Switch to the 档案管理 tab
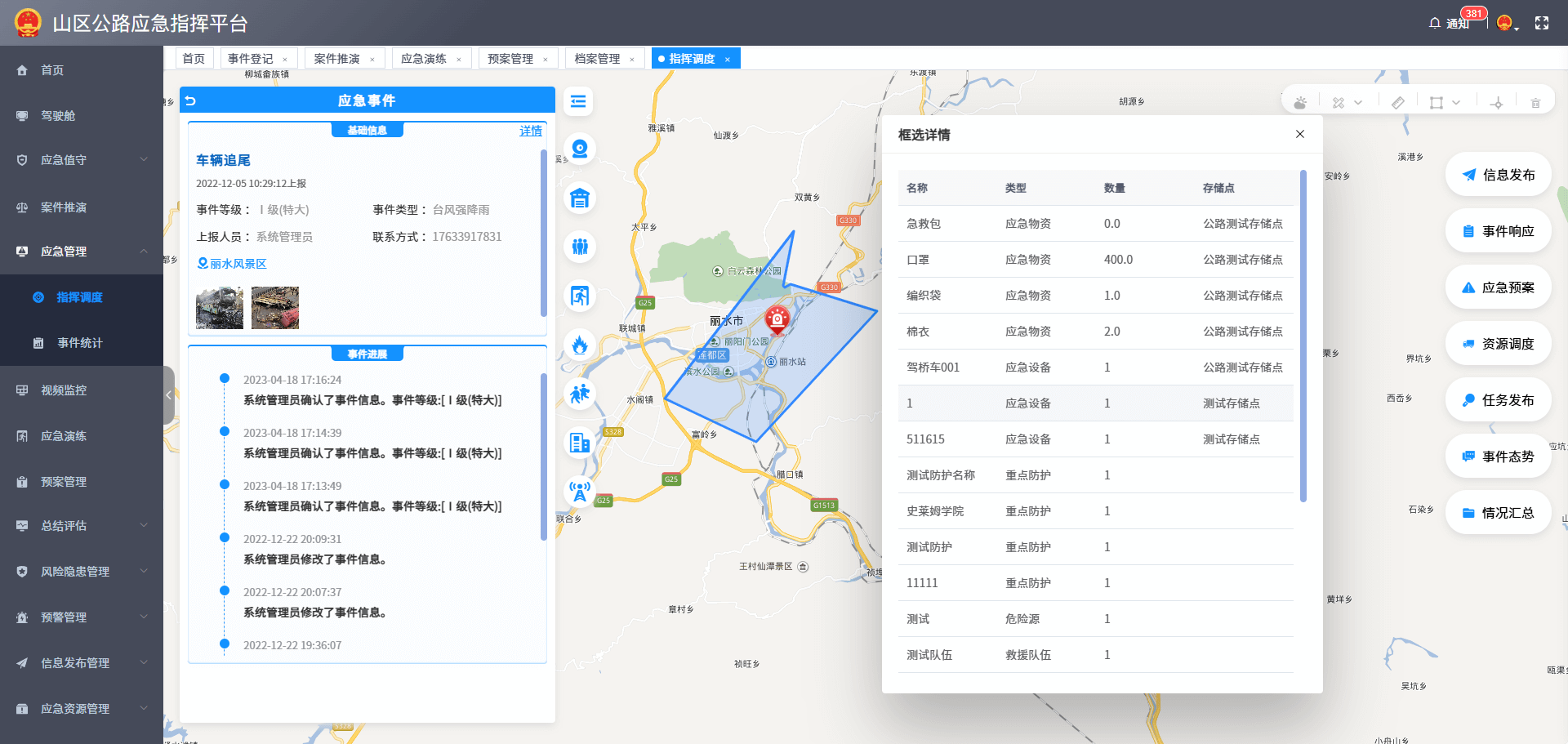This screenshot has width=1568, height=744. point(599,58)
